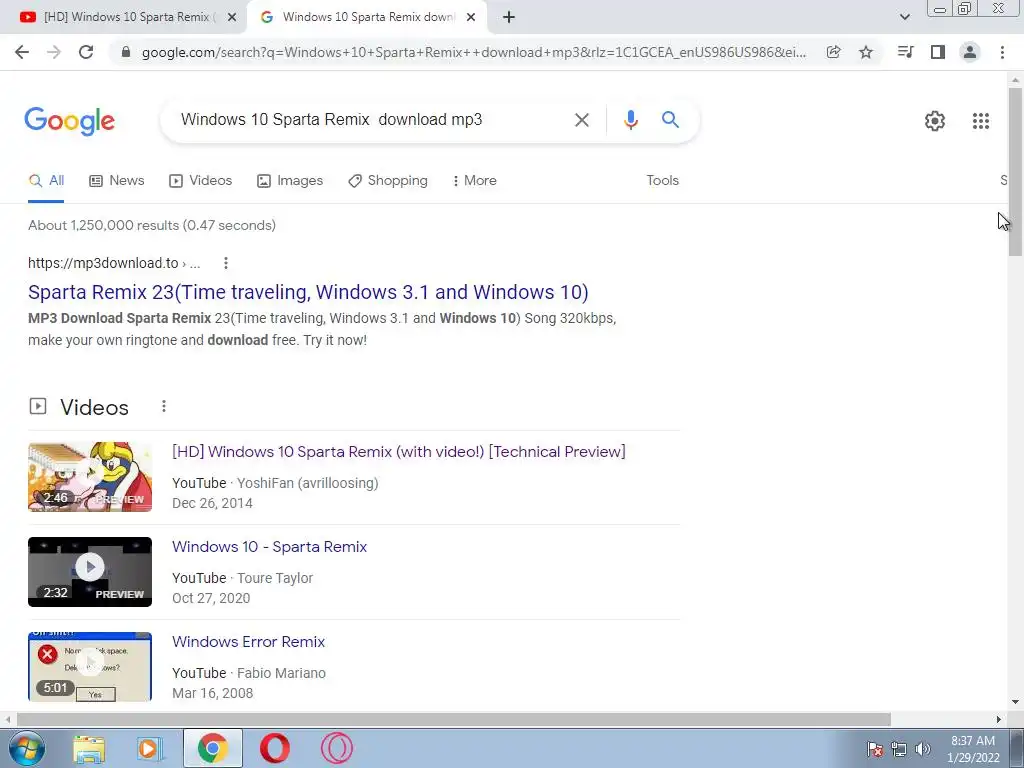The image size is (1024, 768).
Task: Open the Tools search options
Action: coord(663,181)
